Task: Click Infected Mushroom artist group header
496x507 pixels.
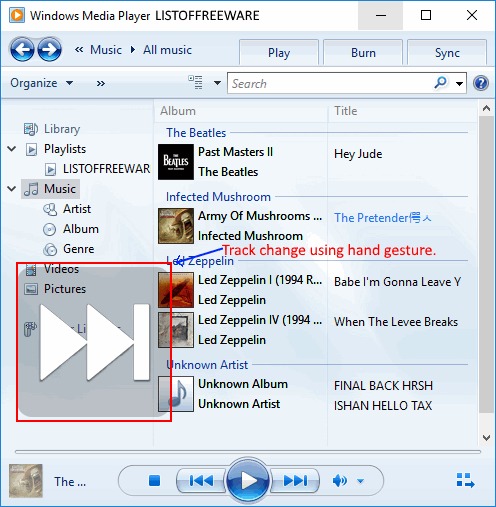Action: click(218, 197)
